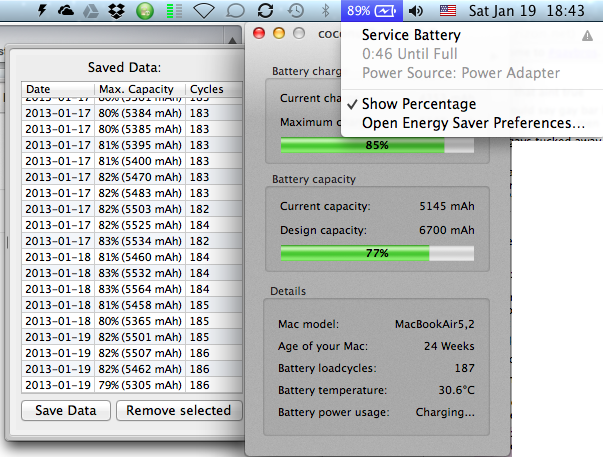Select row 2013-01-17 80% (5384 mAh)
Screen dimensions: 603x457
(132, 113)
